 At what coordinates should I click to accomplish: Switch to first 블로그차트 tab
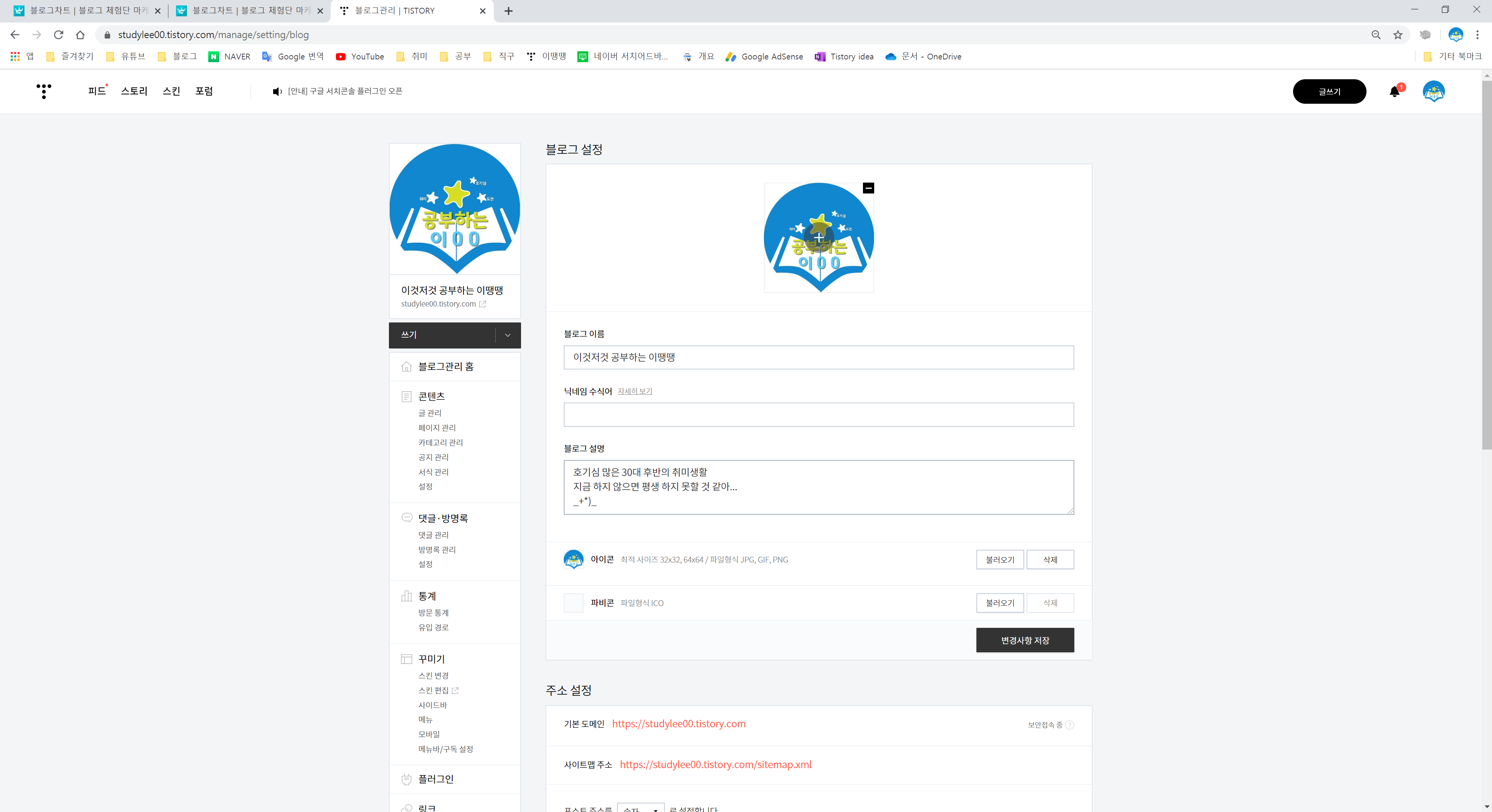tap(87, 11)
